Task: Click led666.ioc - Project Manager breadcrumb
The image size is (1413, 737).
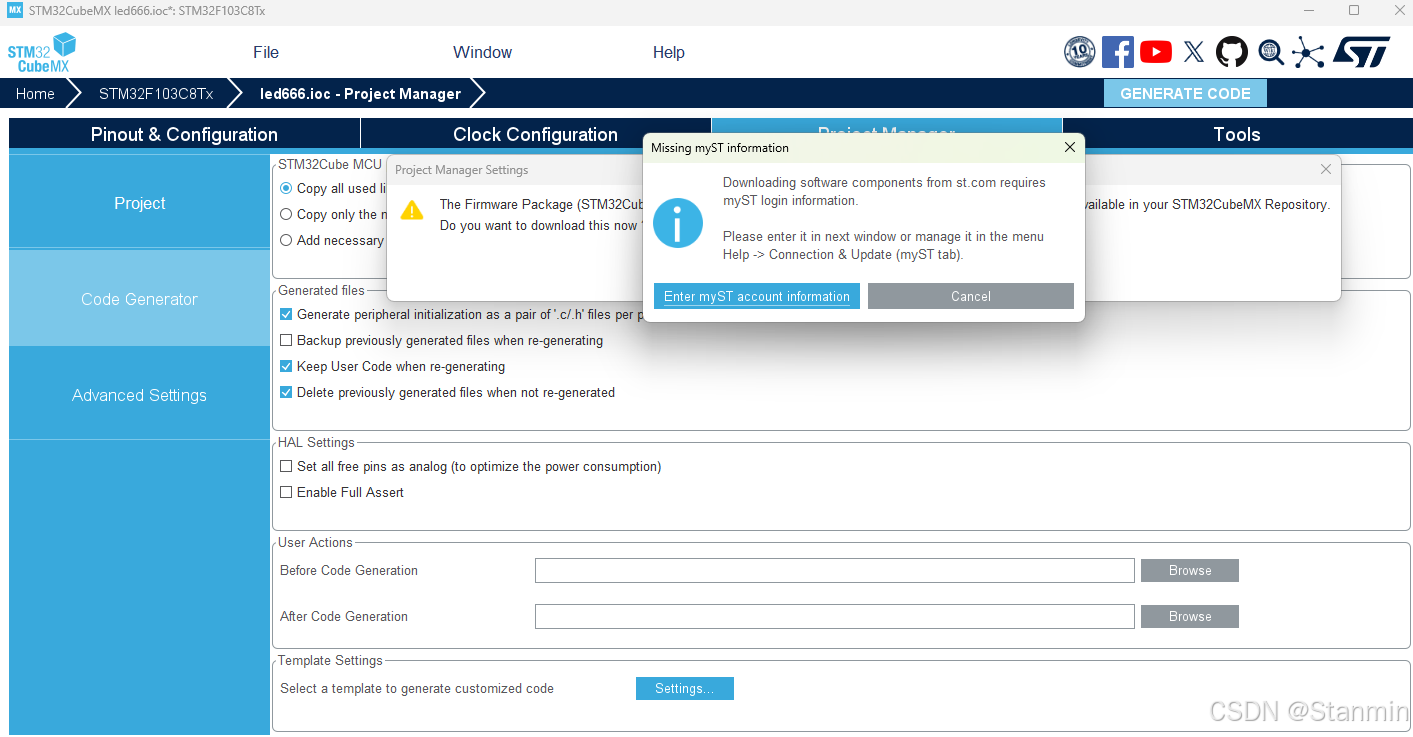Action: point(360,93)
